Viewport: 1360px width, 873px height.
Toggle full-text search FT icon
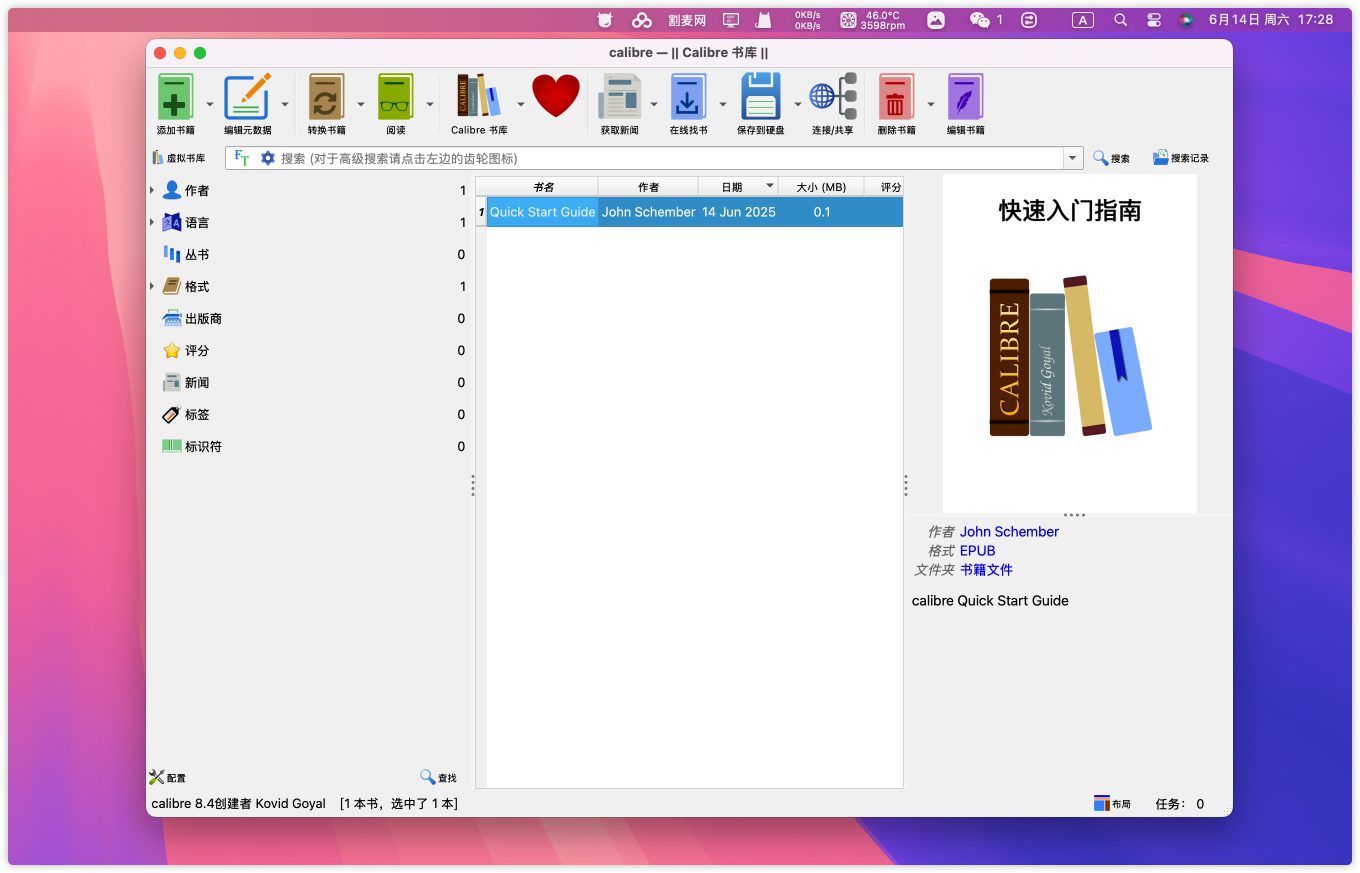pos(242,158)
